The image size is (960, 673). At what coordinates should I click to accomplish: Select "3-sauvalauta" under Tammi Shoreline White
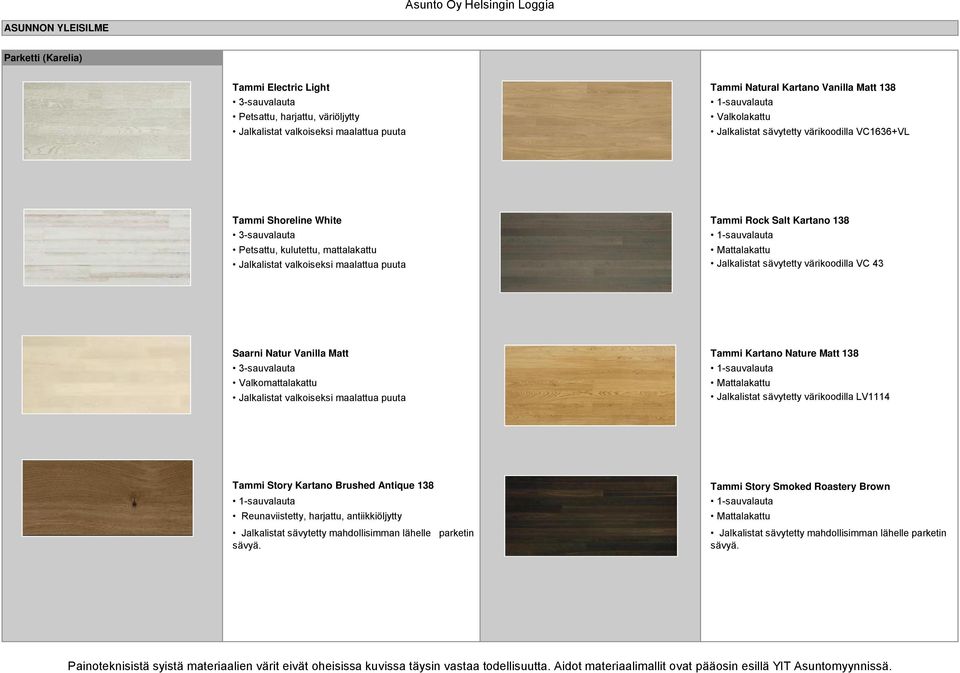pos(263,235)
